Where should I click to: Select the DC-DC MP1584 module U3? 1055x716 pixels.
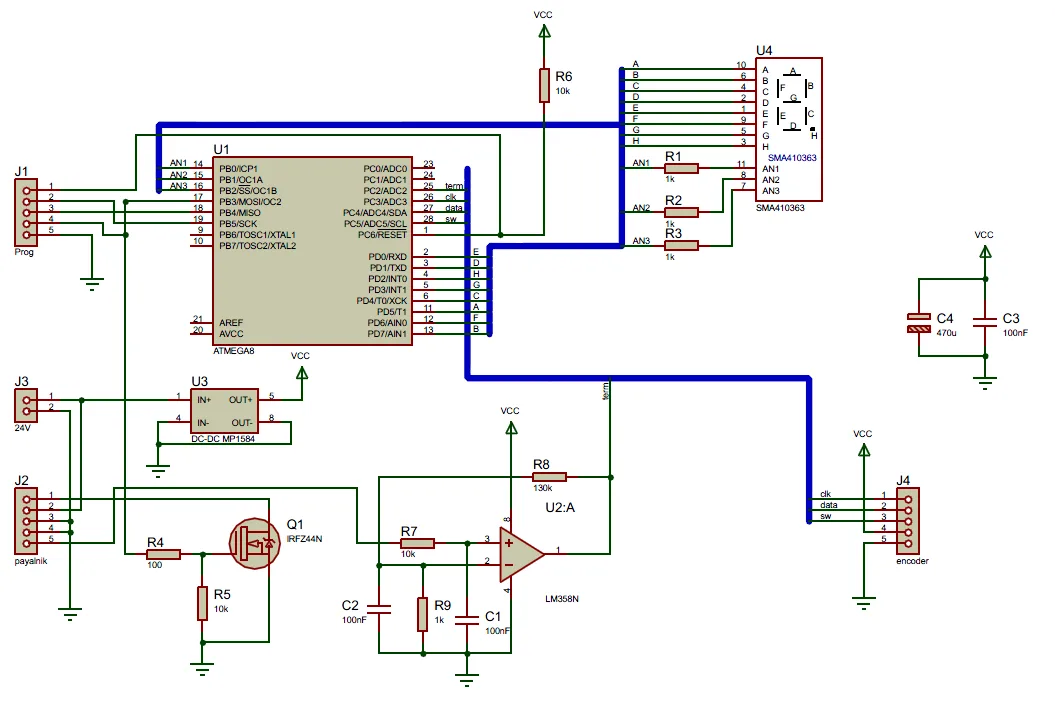click(224, 411)
